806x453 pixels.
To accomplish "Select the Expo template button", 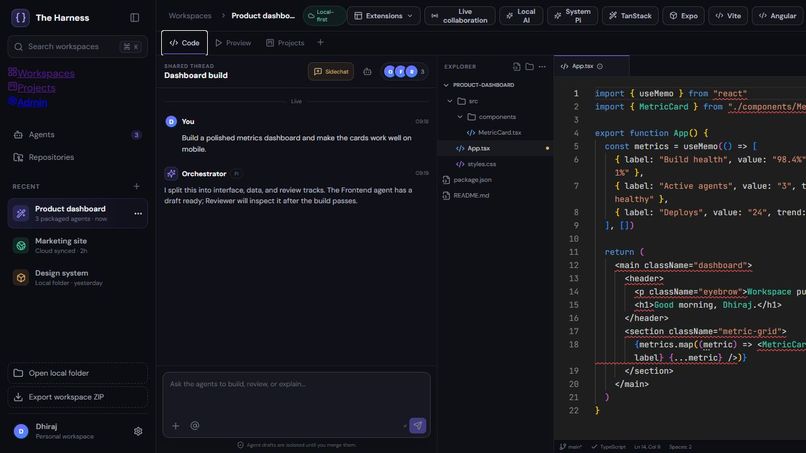I will coord(683,16).
